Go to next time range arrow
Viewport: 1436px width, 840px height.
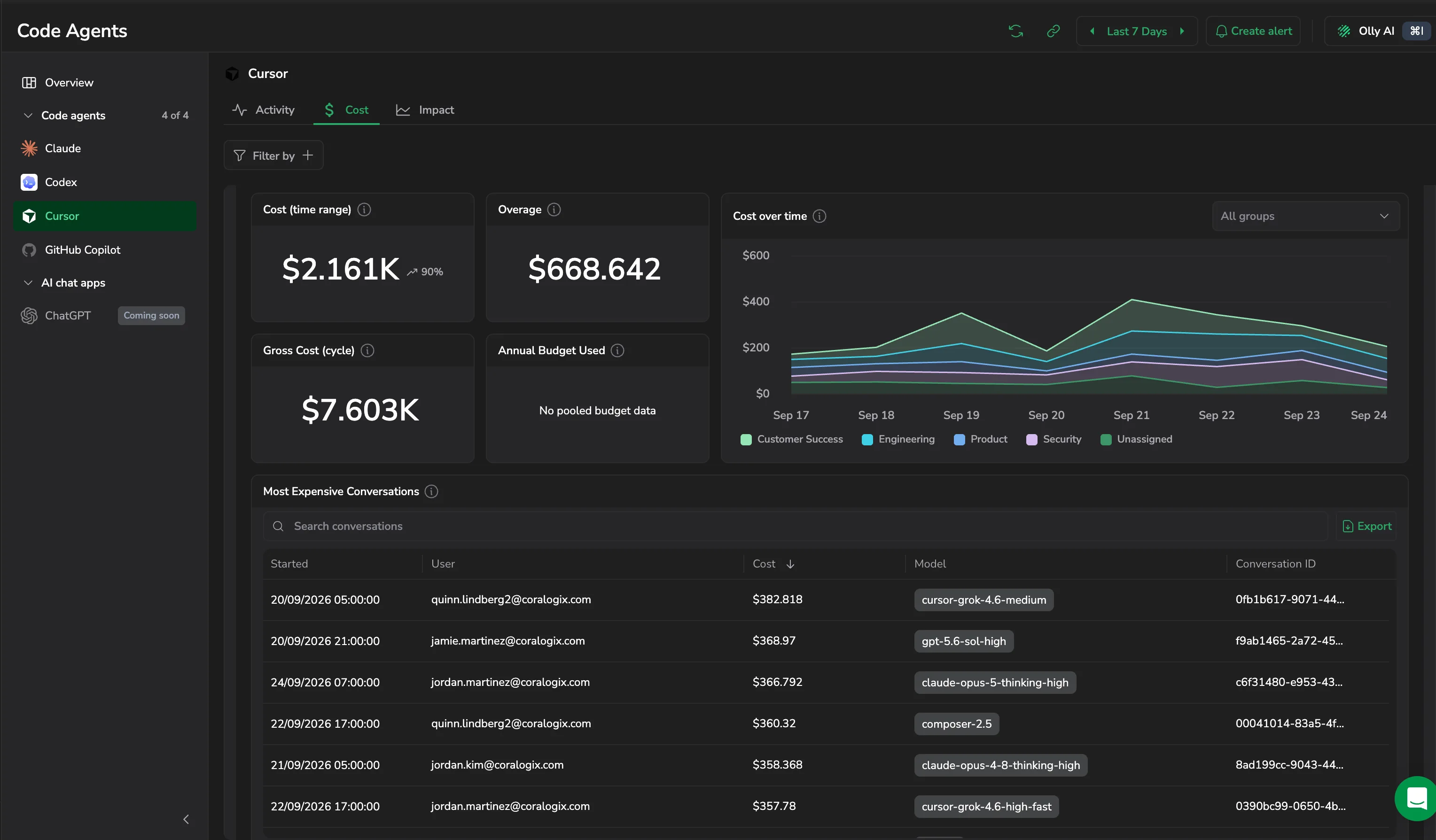tap(1182, 31)
